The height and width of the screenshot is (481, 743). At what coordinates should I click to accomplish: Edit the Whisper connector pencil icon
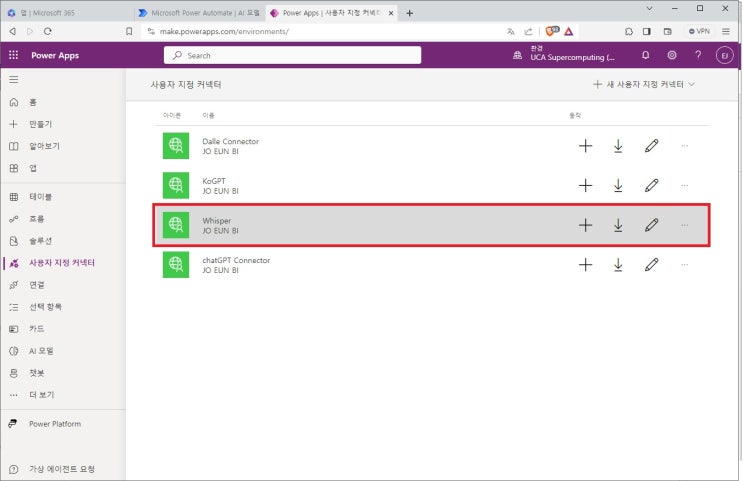(x=652, y=225)
